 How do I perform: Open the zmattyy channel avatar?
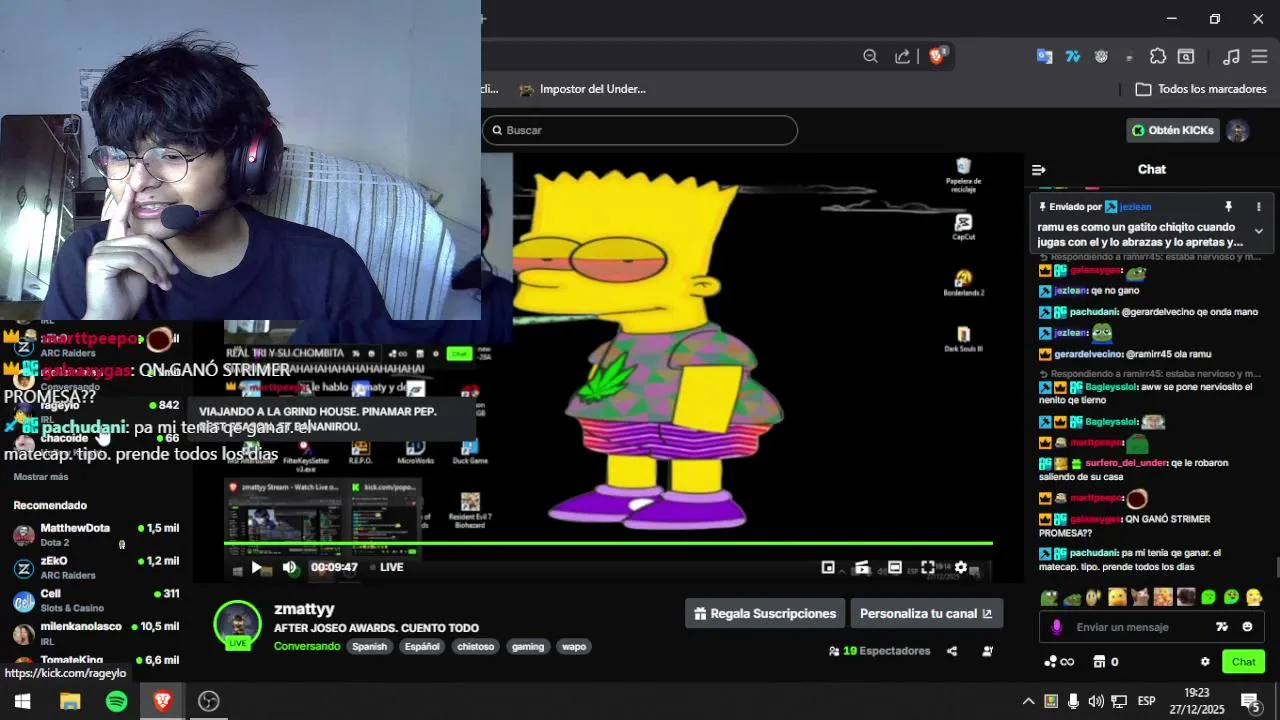pos(238,624)
